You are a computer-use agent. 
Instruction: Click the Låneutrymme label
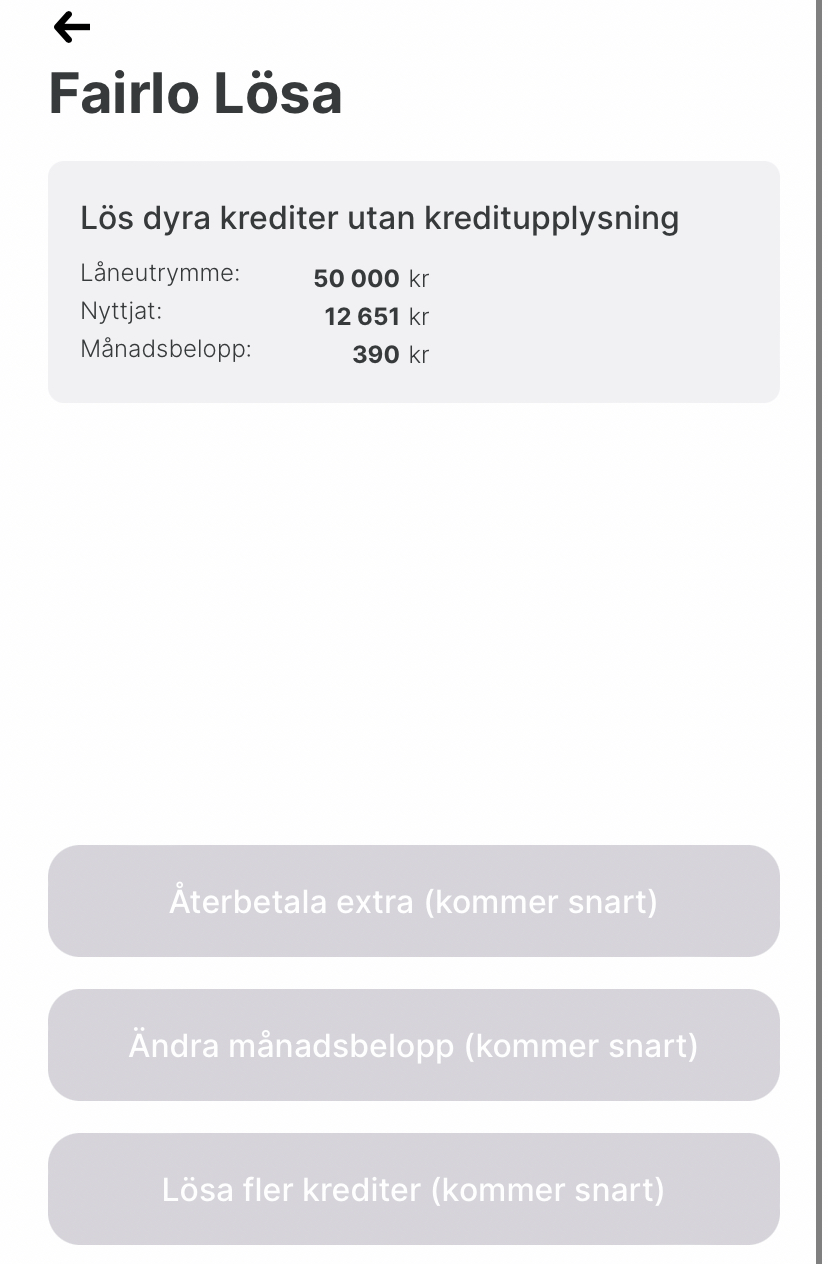160,273
